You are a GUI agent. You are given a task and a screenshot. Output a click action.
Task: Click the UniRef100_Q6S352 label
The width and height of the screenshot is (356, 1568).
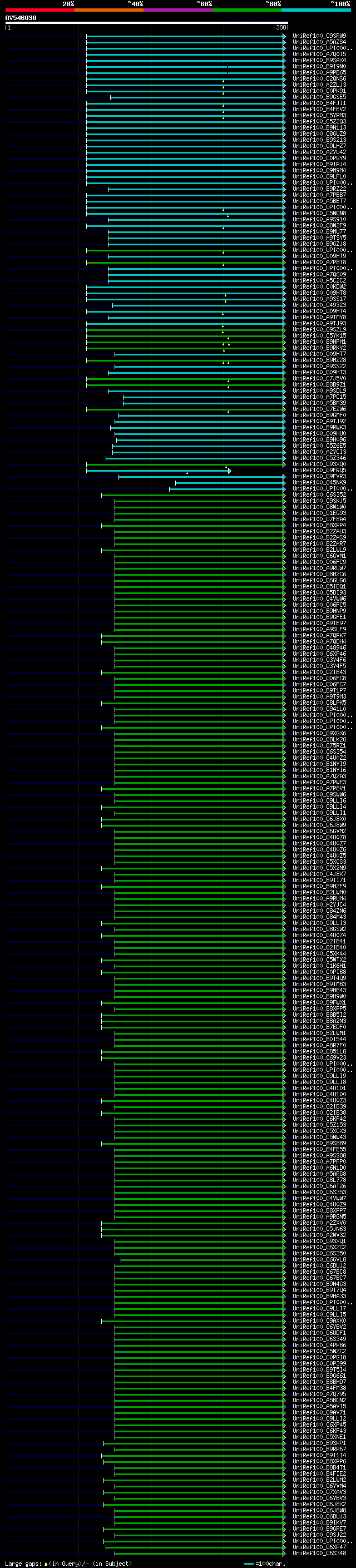click(319, 494)
